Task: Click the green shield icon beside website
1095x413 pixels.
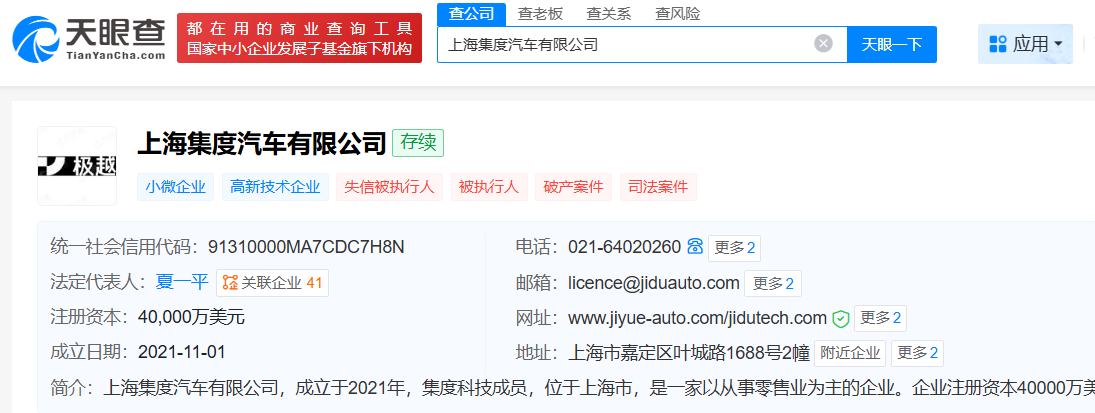Action: pyautogui.click(x=841, y=319)
